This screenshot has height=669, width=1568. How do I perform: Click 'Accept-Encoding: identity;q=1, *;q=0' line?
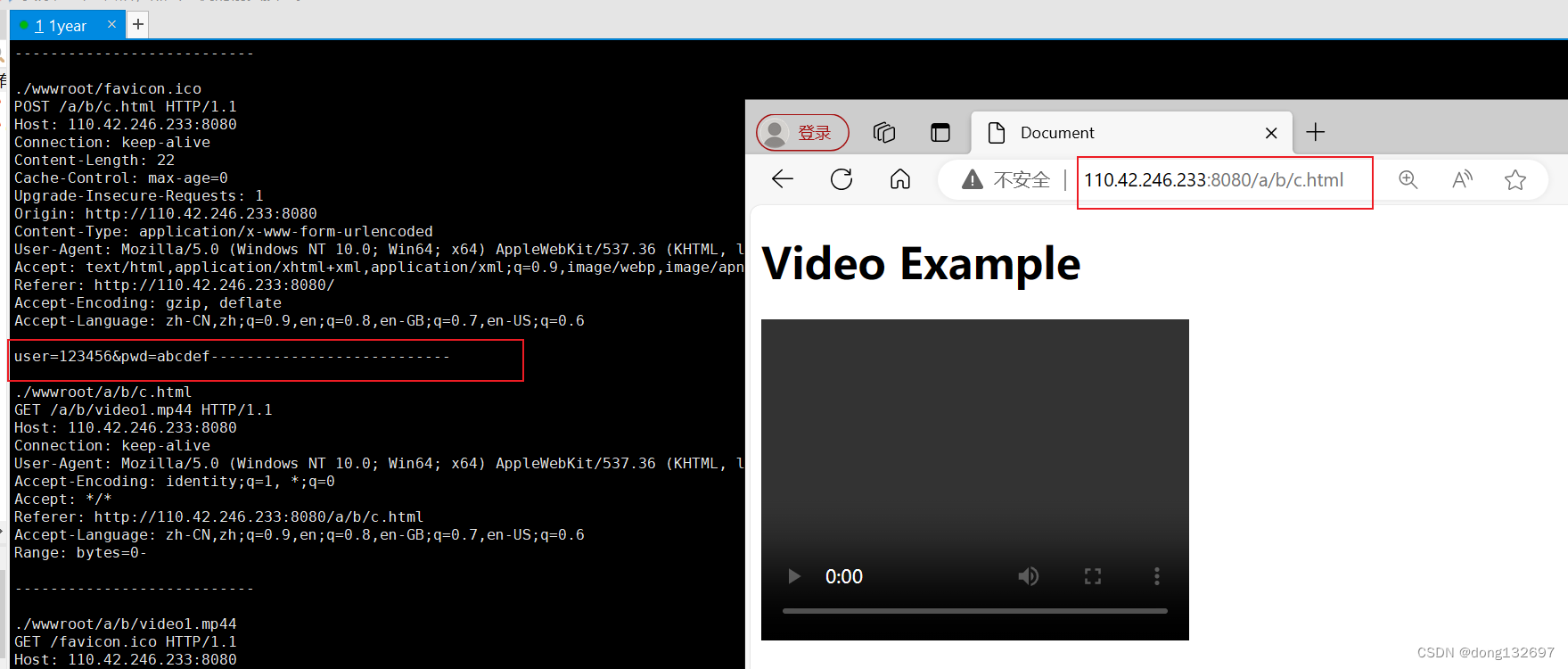pyautogui.click(x=175, y=481)
